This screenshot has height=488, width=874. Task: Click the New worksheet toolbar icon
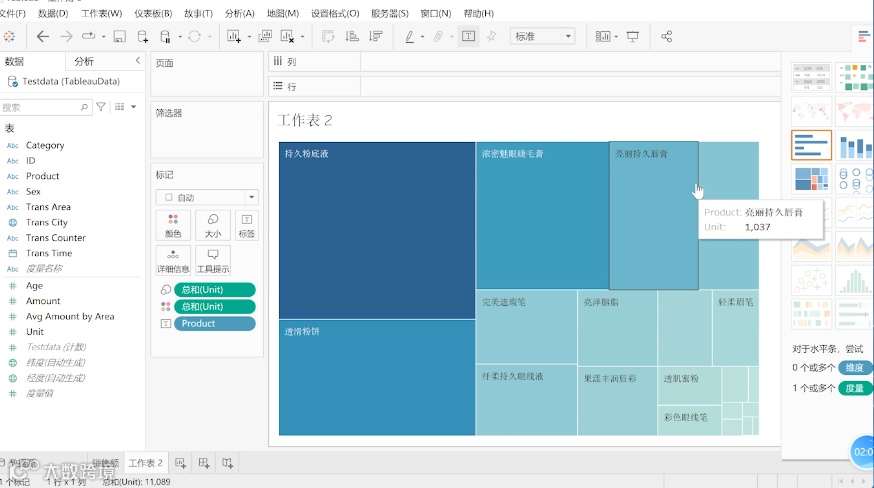pyautogui.click(x=234, y=37)
